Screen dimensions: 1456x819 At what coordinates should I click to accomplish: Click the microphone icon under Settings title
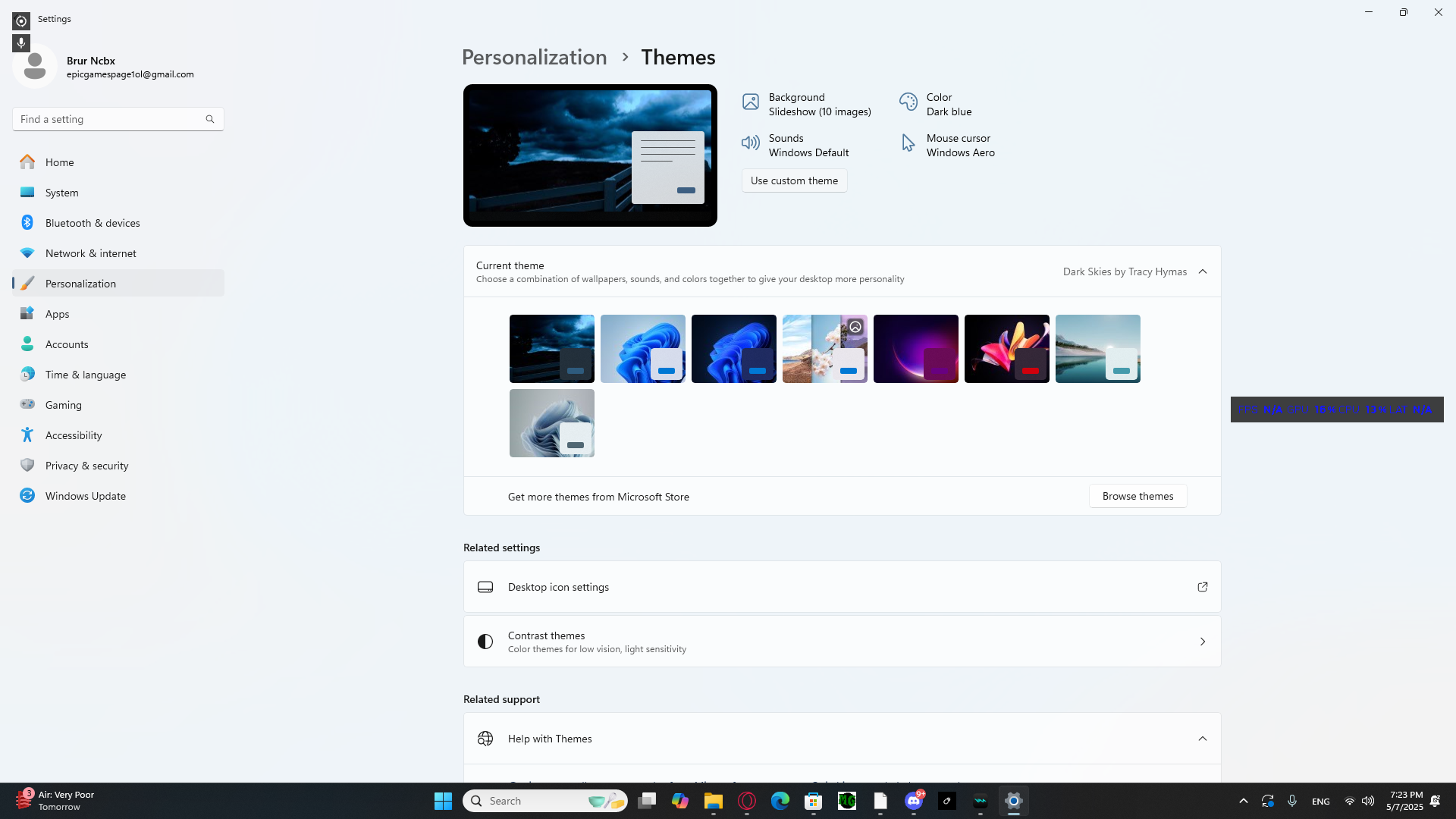(x=21, y=43)
